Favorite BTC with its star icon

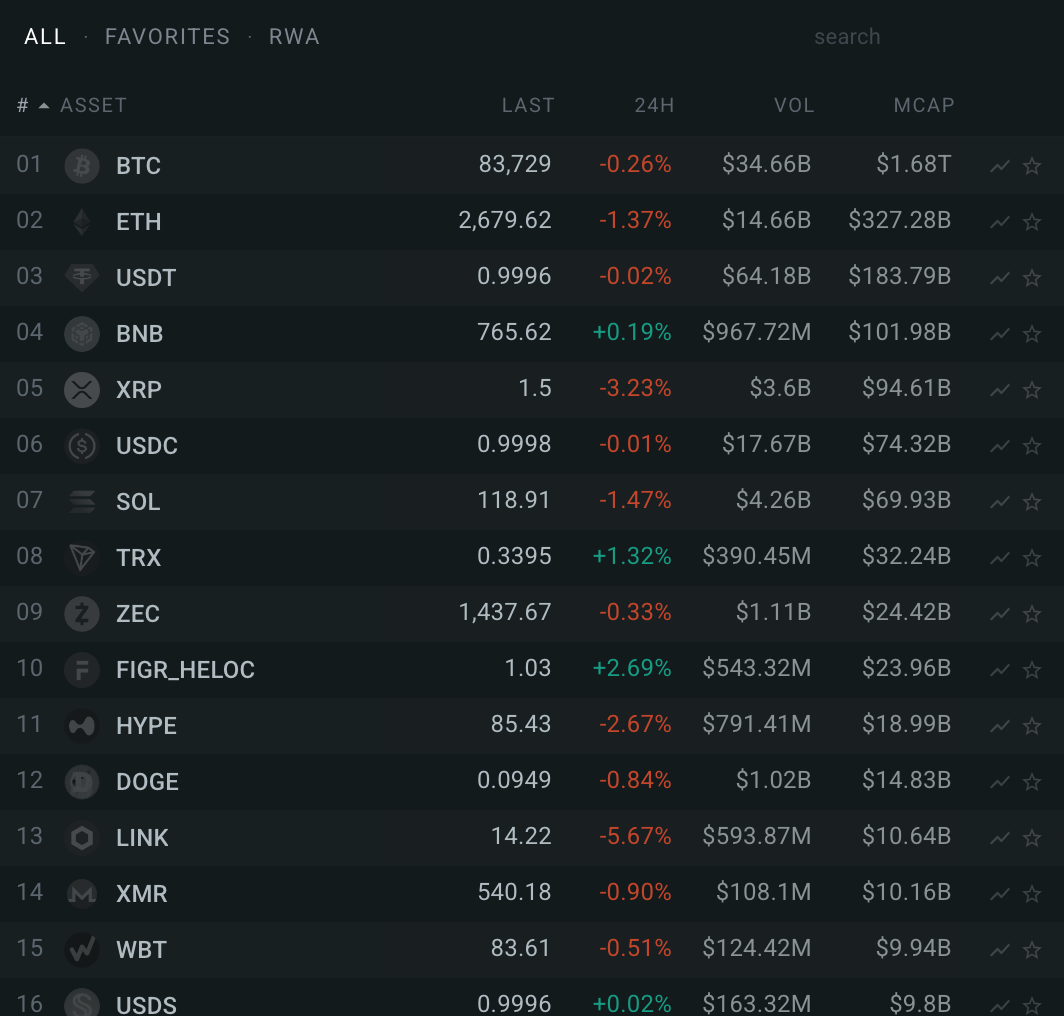tap(1031, 166)
